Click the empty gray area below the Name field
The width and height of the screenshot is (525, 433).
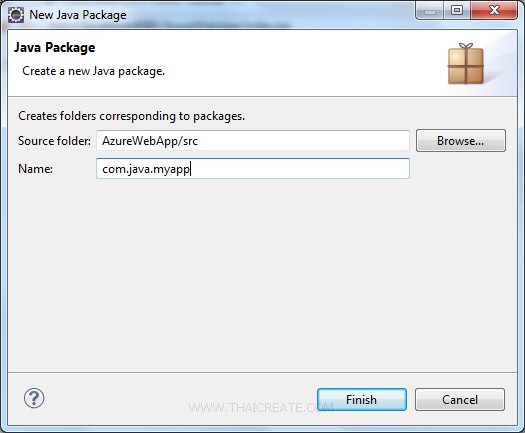262,275
